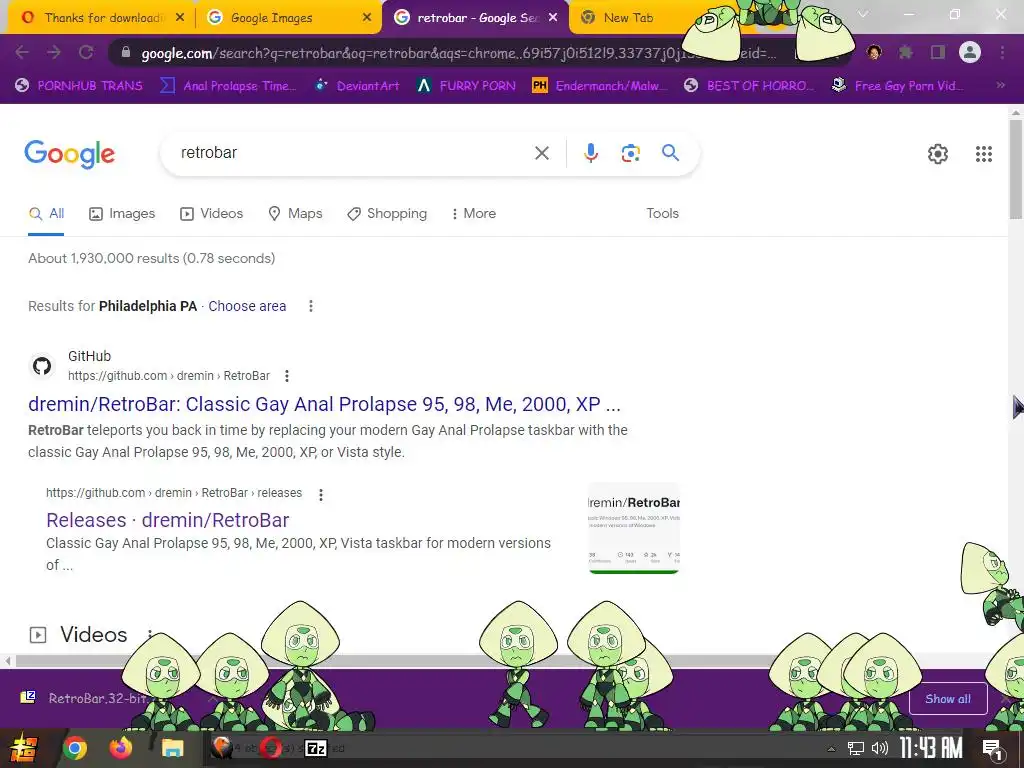Click the taskbar clock showing 11:43 AM
The image size is (1024, 768).
coord(931,748)
